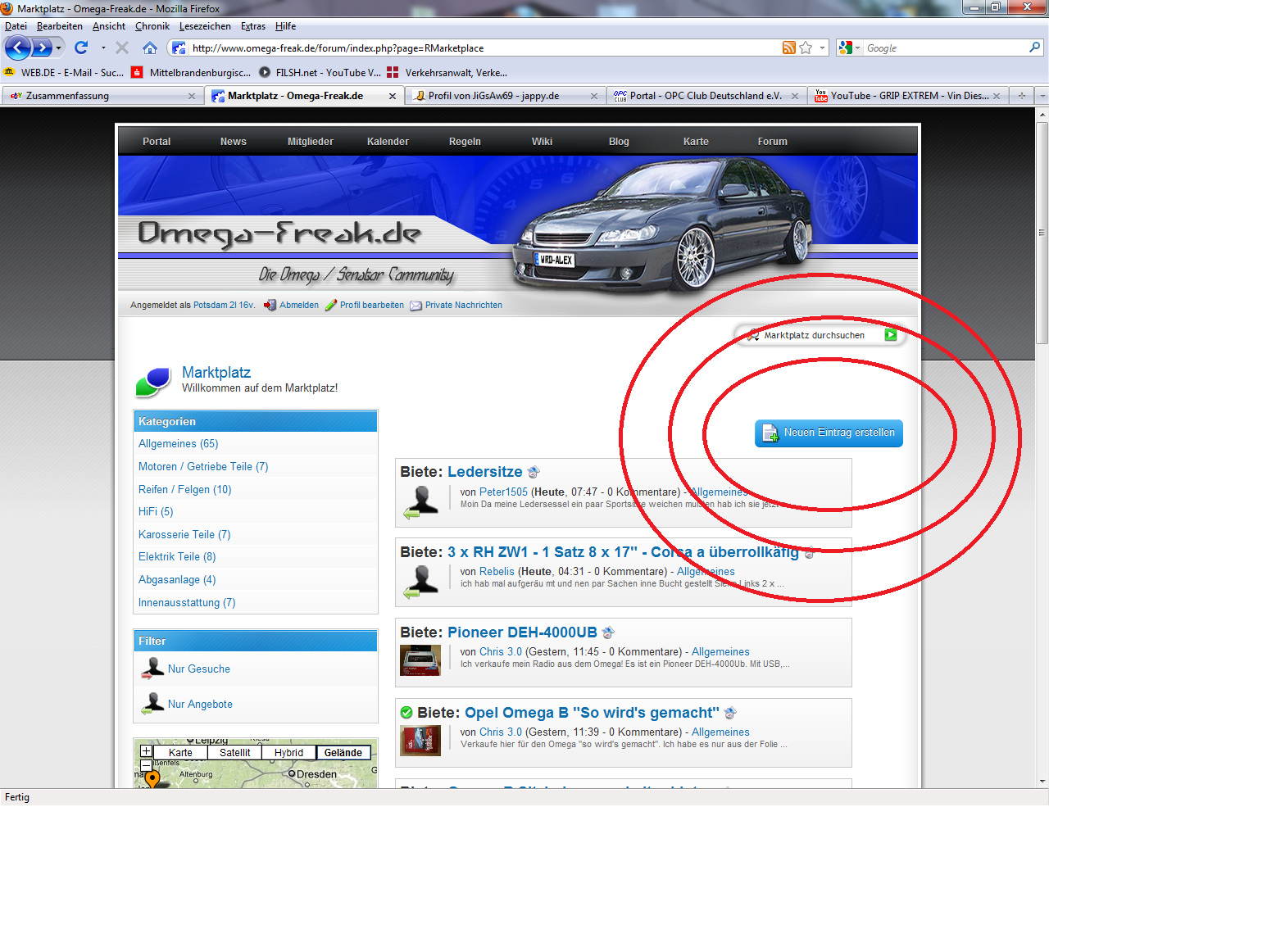Screen dimensions: 1267x952
Task: Switch the map to Satellit view
Action: pyautogui.click(x=234, y=752)
